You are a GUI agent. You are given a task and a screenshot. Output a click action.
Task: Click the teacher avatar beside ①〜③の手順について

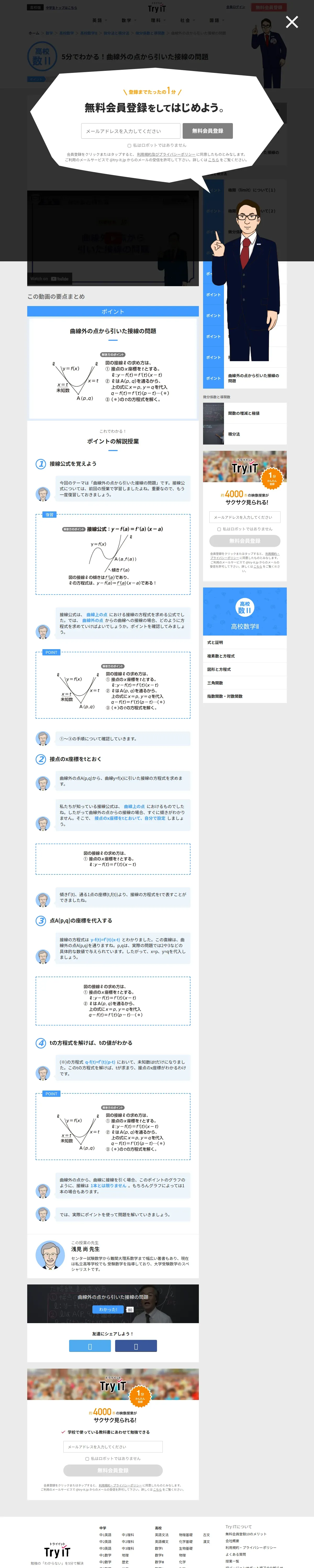[43, 738]
